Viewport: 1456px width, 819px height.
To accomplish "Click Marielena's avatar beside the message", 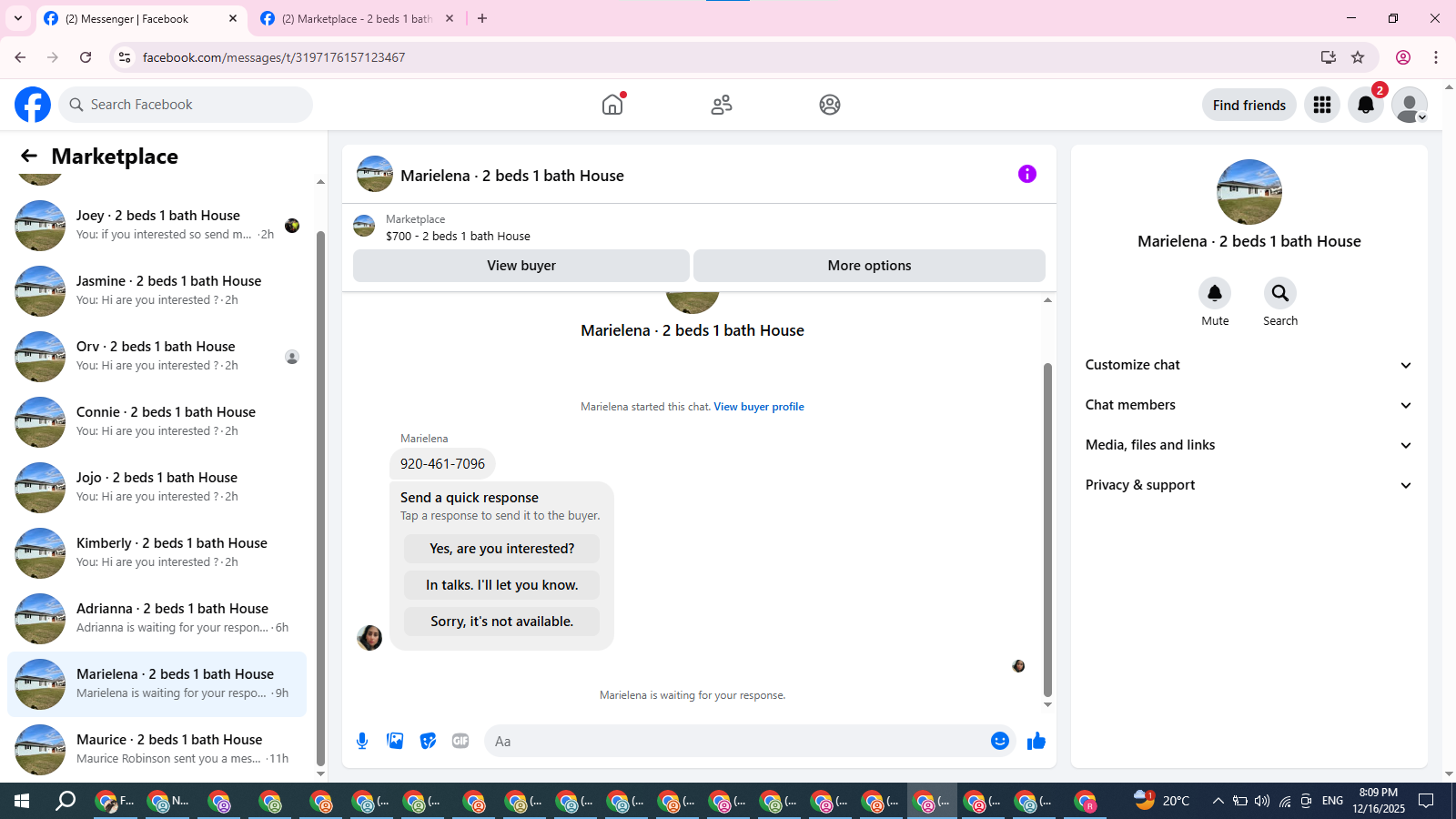I will (x=369, y=638).
